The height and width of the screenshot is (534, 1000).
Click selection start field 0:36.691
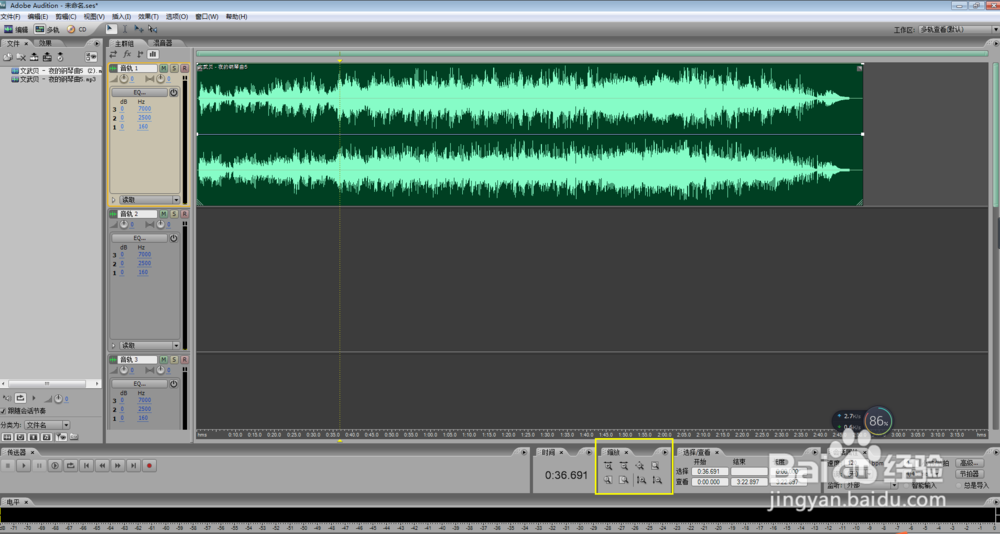coord(710,471)
